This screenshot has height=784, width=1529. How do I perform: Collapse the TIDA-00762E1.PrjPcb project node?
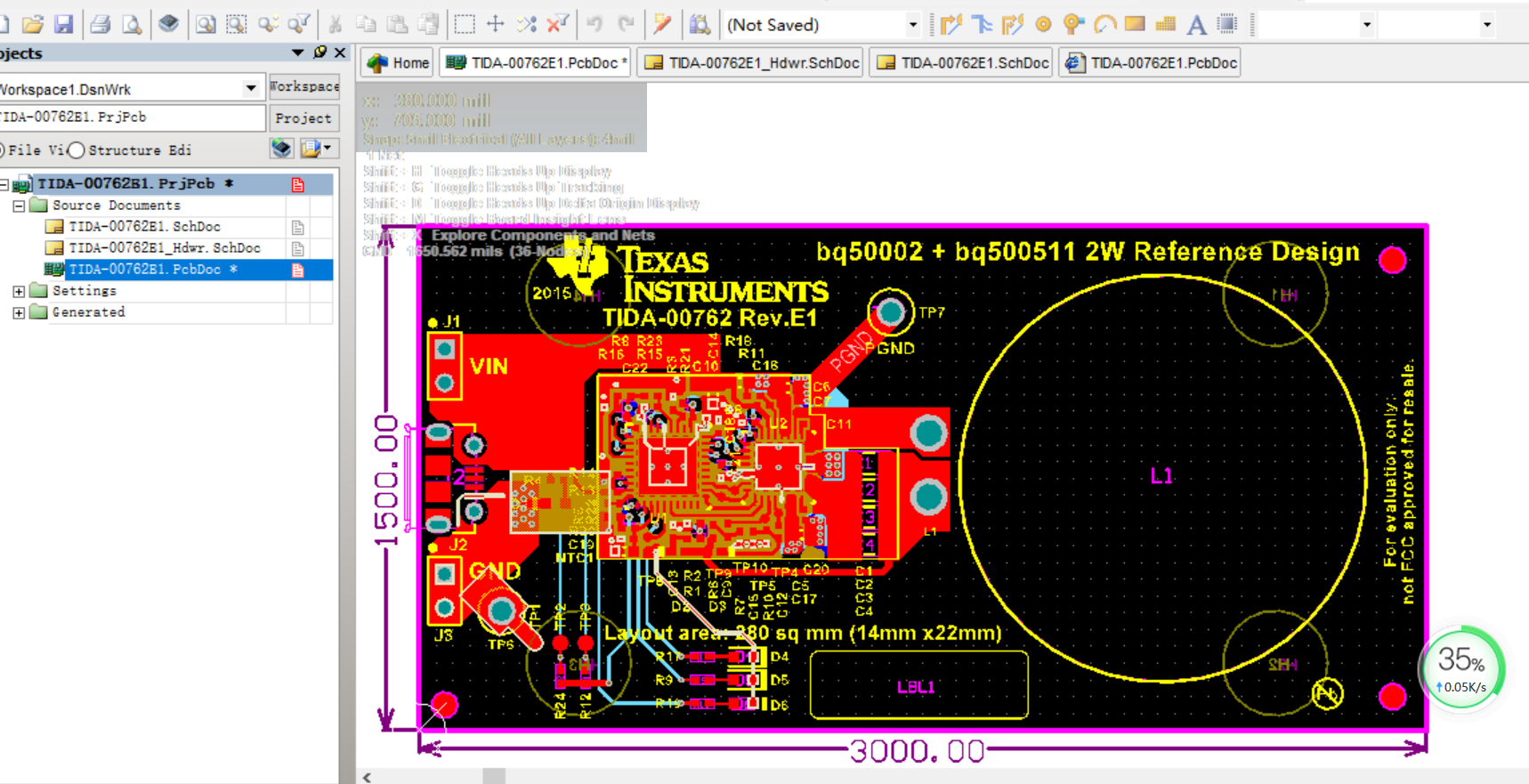[x=4, y=184]
